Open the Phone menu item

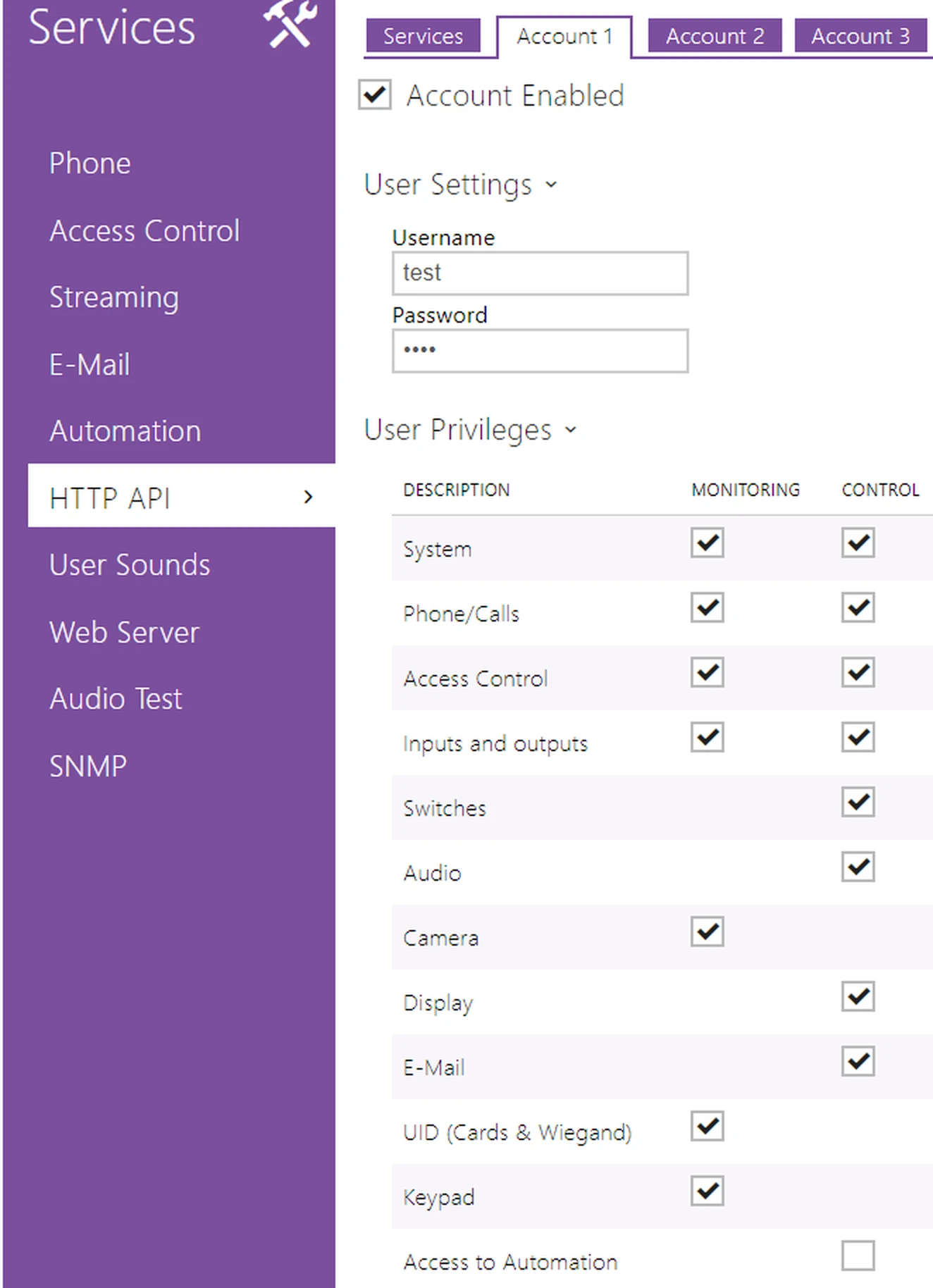coord(90,163)
